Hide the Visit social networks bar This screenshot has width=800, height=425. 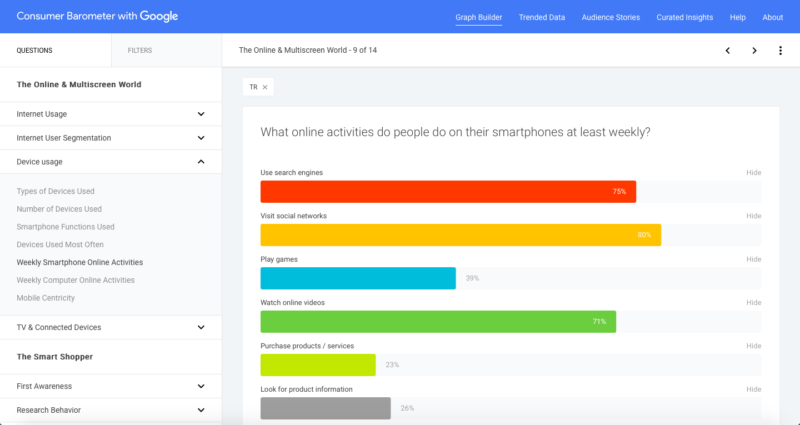[x=753, y=216]
